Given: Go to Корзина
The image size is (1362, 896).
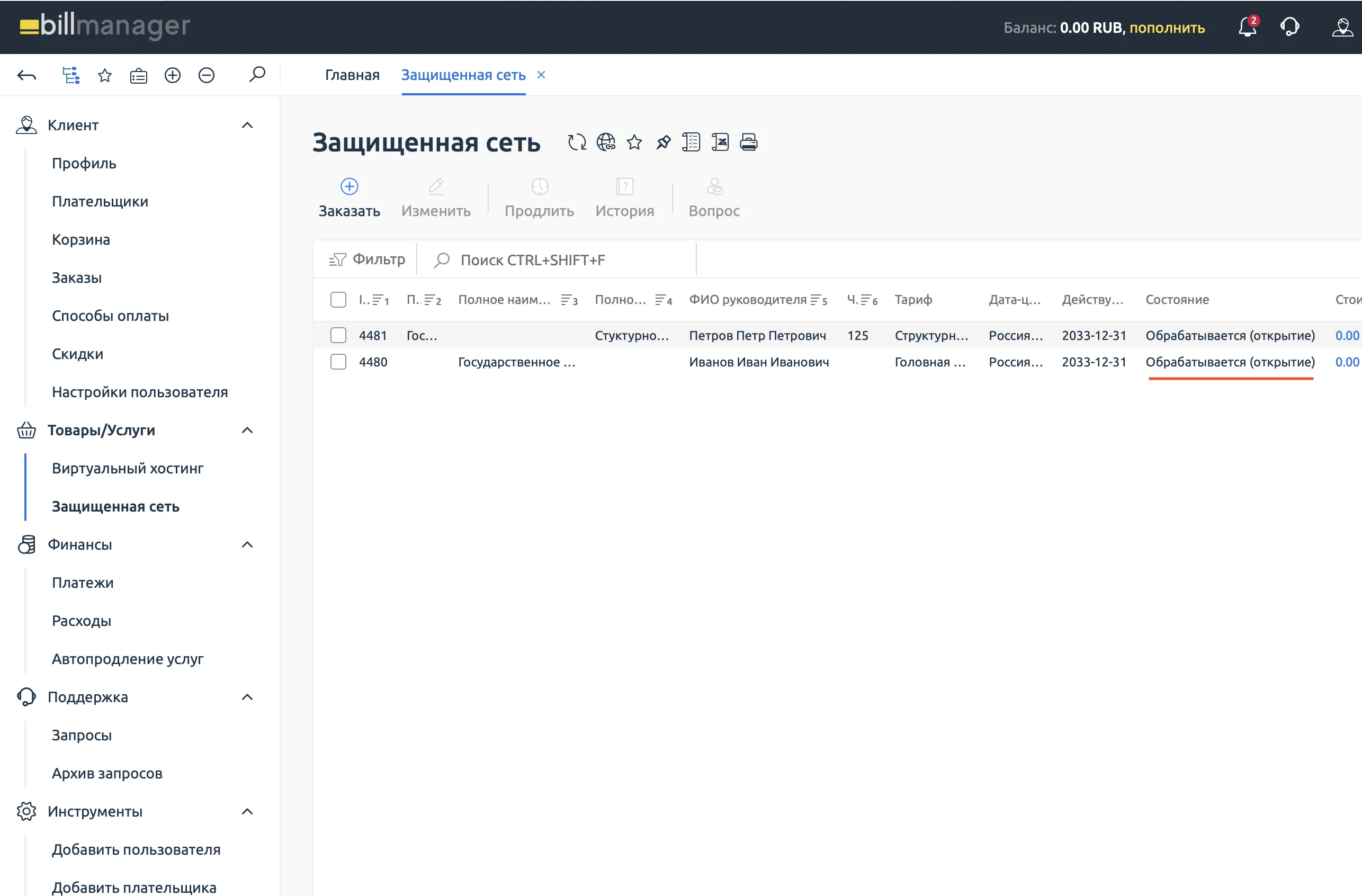Looking at the screenshot, I should [80, 239].
